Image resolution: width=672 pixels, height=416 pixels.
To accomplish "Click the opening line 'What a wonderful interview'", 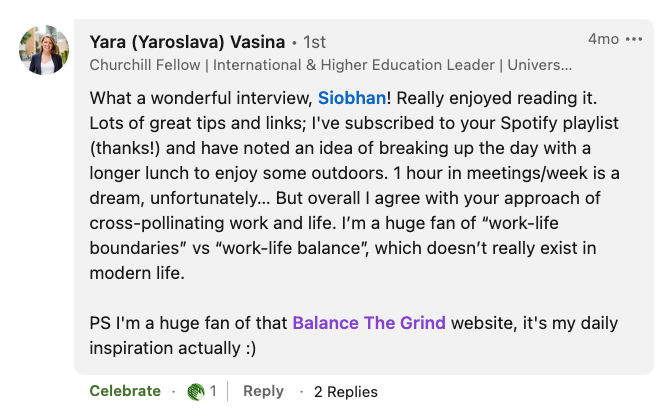I will point(200,98).
